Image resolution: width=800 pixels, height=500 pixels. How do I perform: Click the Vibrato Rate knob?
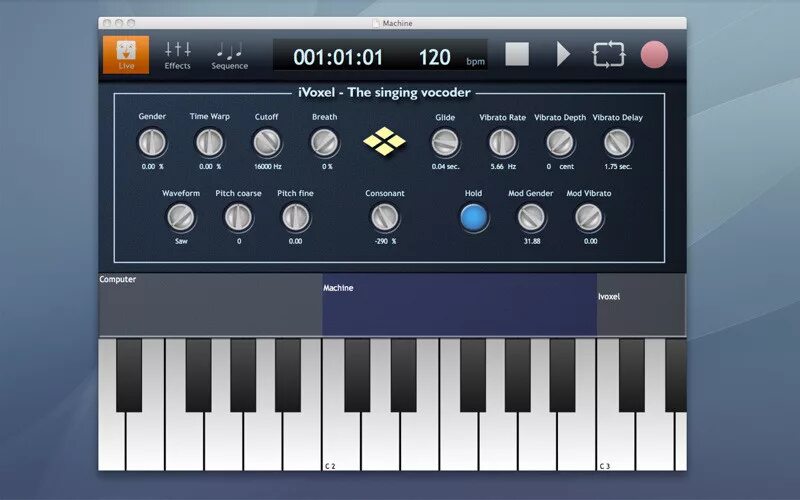pyautogui.click(x=503, y=142)
